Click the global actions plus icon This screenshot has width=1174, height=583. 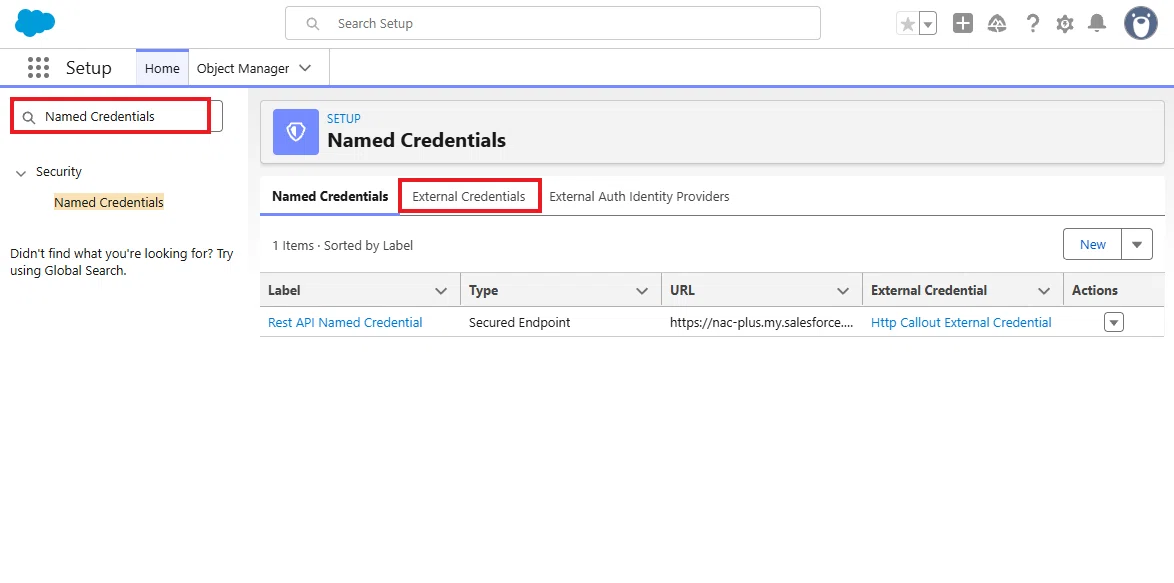tap(963, 23)
